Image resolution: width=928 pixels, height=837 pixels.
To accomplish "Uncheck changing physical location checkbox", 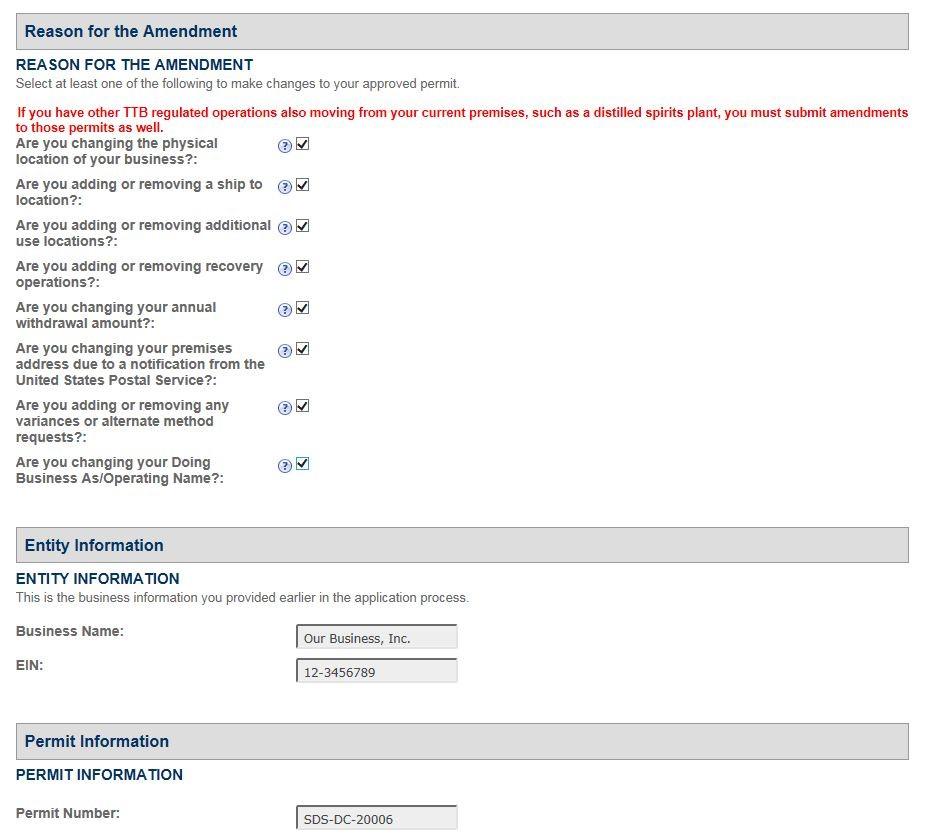I will point(303,144).
